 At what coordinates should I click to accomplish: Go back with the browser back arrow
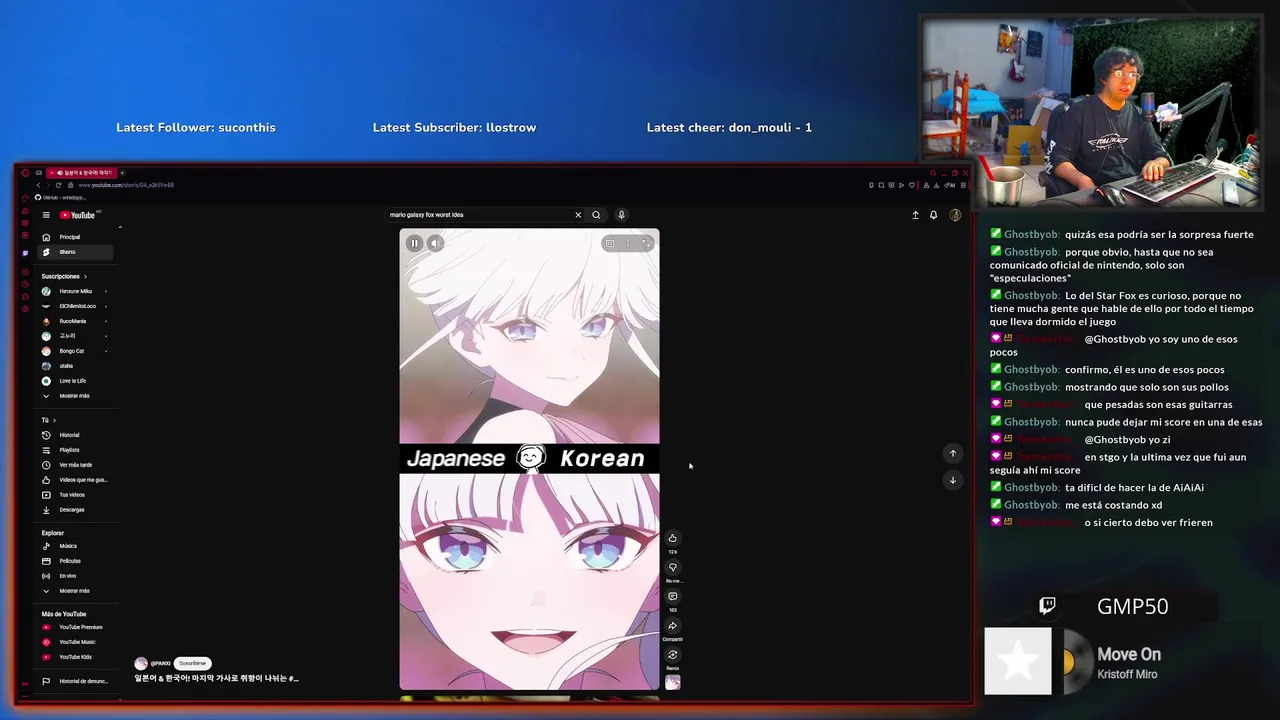(x=38, y=185)
